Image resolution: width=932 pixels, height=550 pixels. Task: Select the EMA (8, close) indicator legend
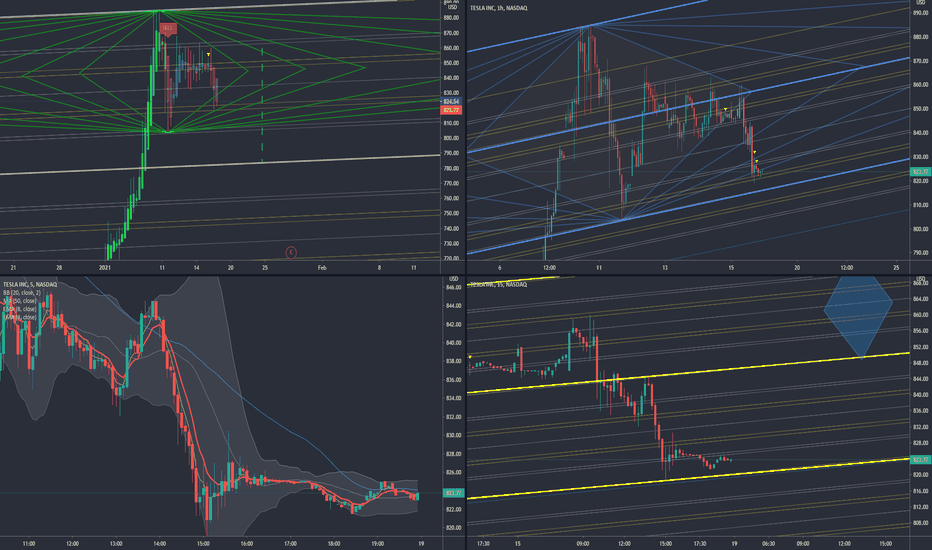[20, 309]
